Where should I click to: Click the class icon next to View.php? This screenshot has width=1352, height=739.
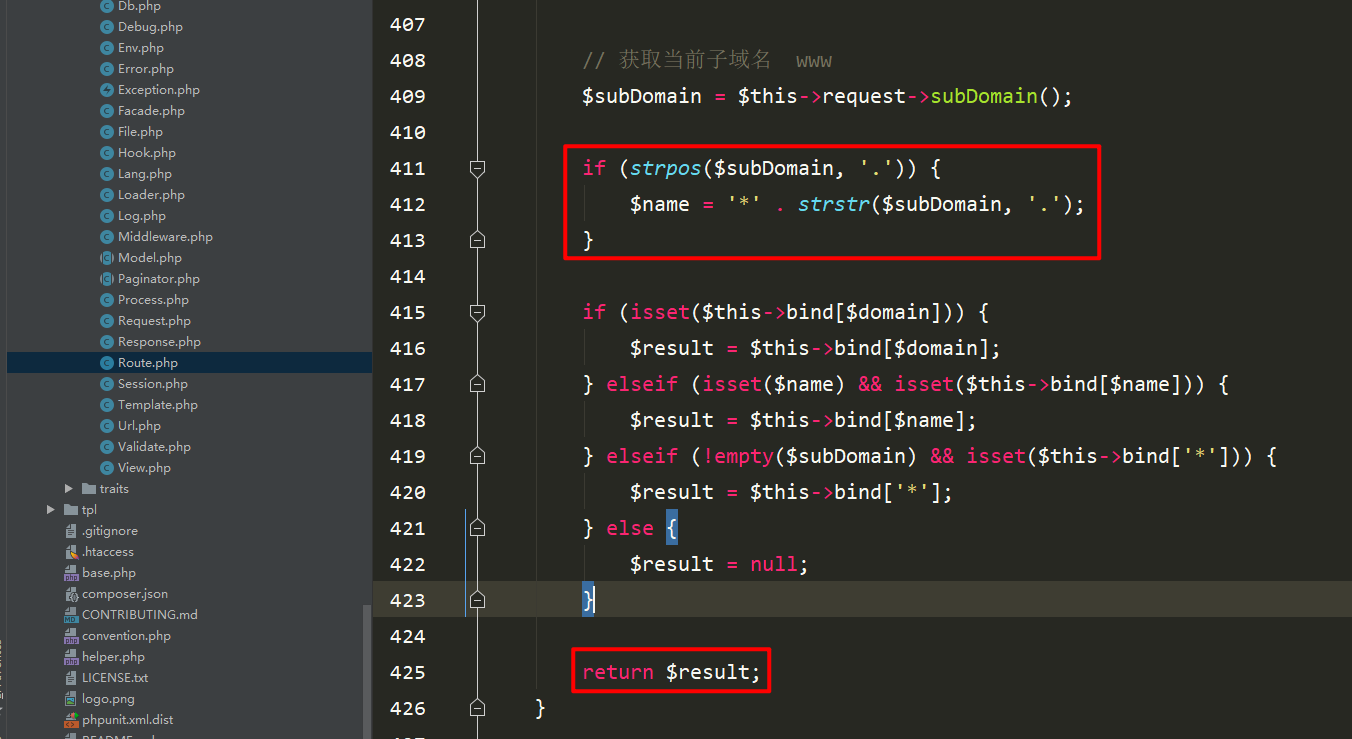point(107,468)
